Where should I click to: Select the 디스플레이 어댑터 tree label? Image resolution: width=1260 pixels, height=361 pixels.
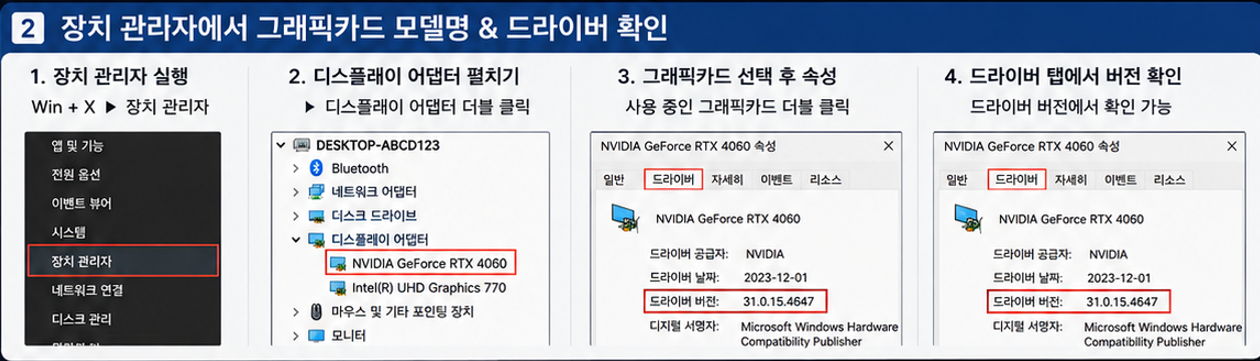[x=379, y=239]
